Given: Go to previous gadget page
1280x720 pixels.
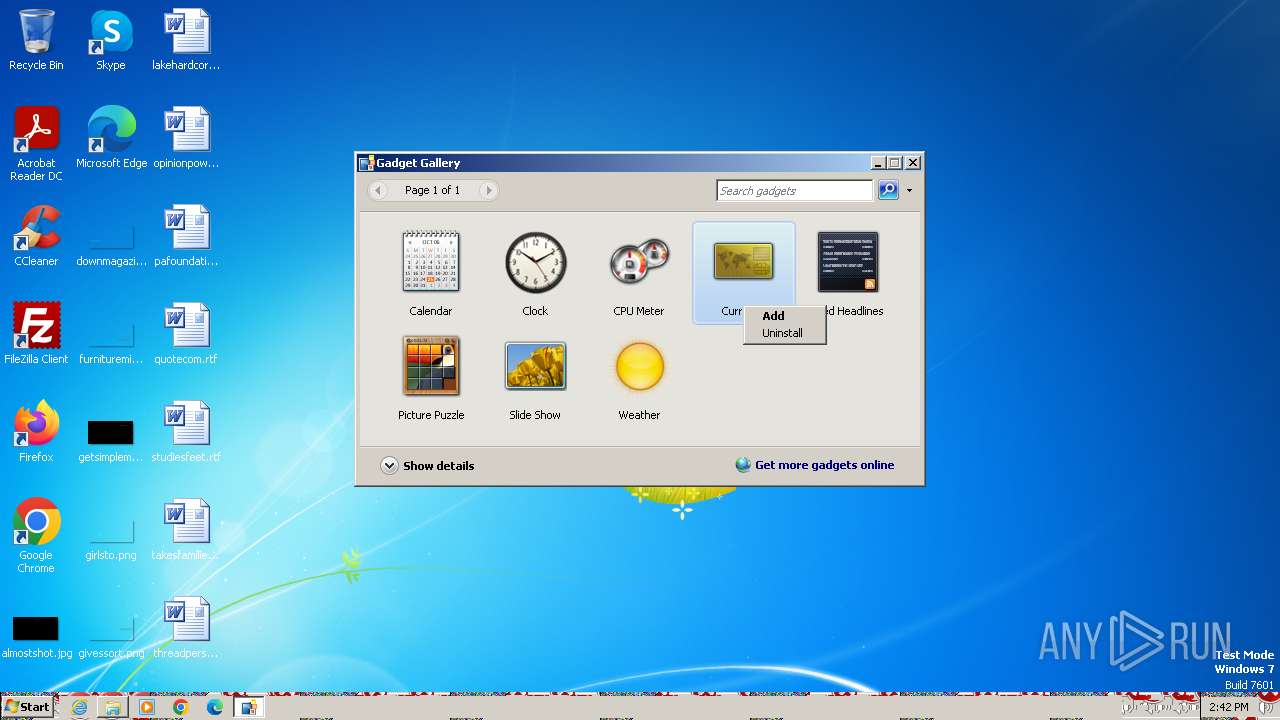Looking at the screenshot, I should [378, 190].
